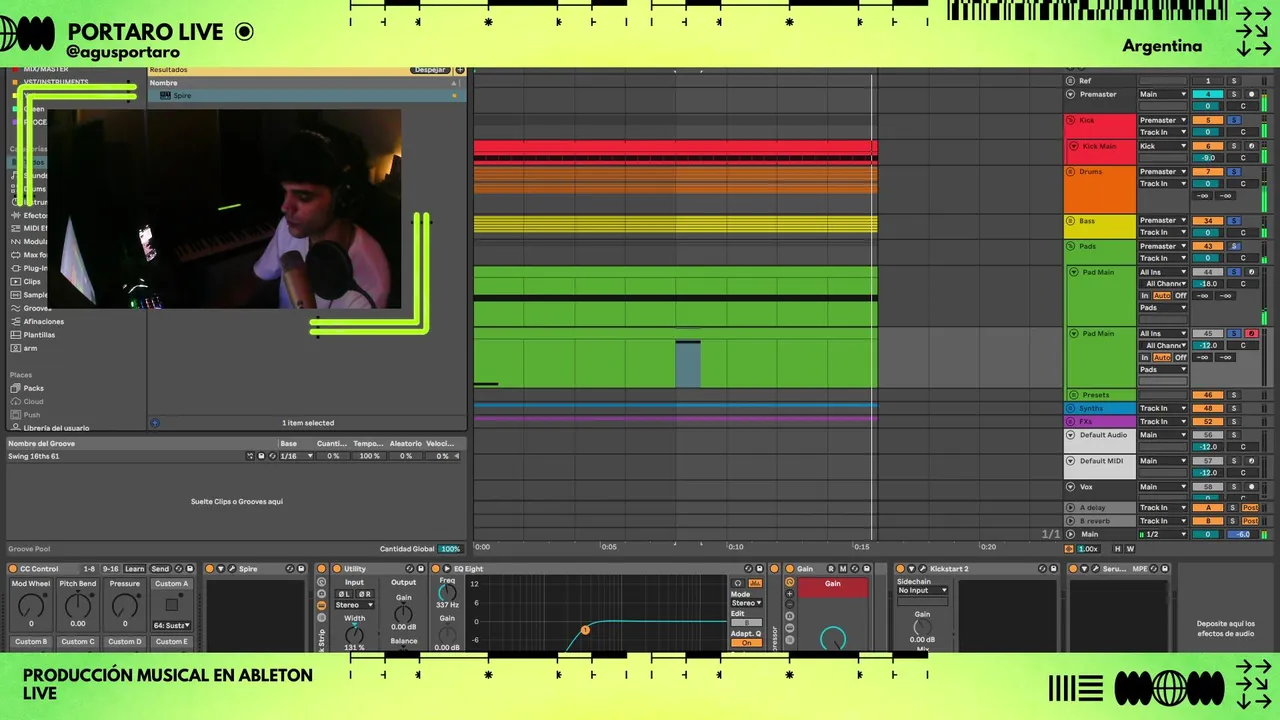Unfold the Drums group
The image size is (1280, 720).
point(1070,172)
